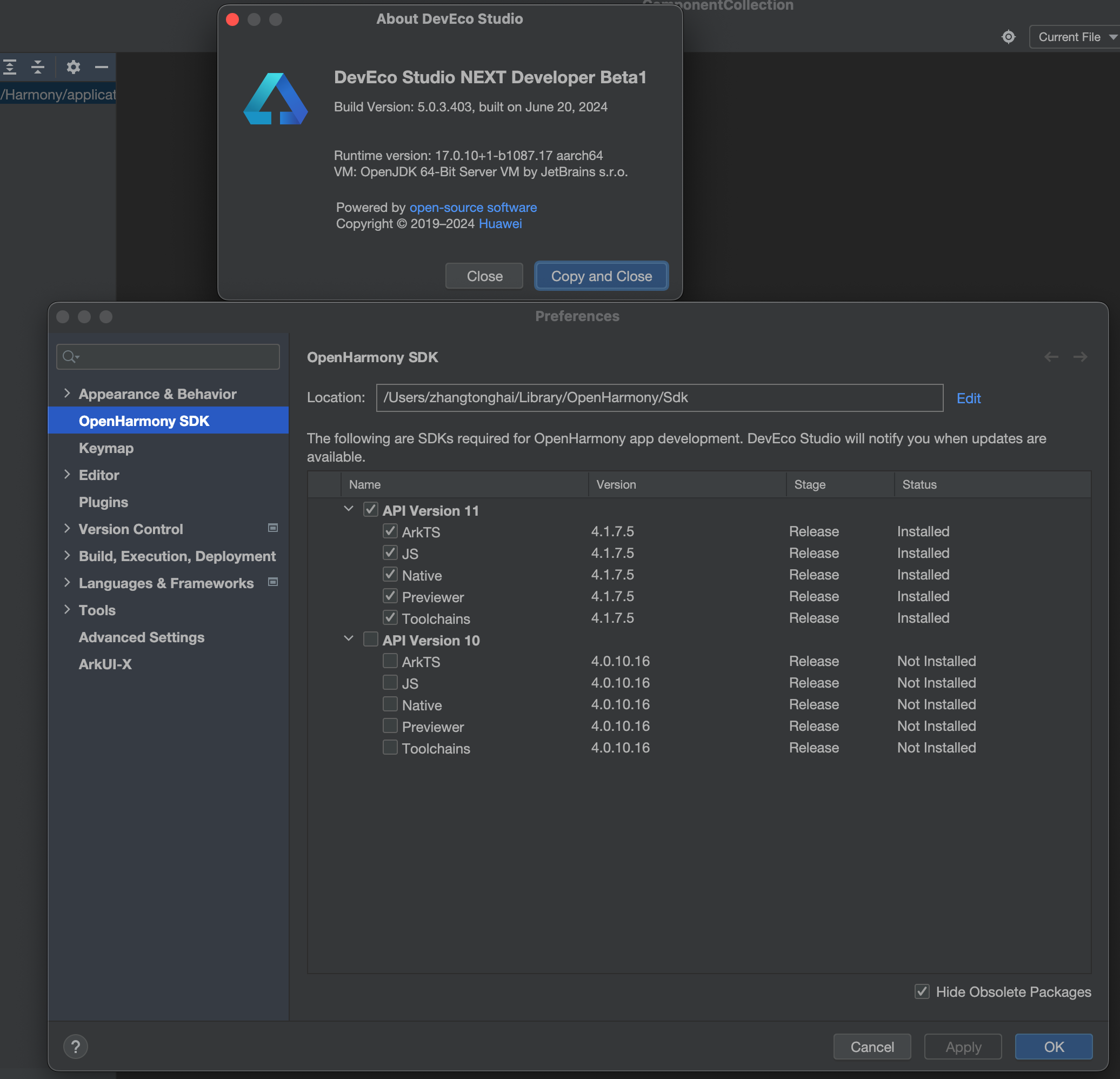Viewport: 1120px width, 1079px height.
Task: Click the Expand All icon in tool window
Action: (10, 67)
